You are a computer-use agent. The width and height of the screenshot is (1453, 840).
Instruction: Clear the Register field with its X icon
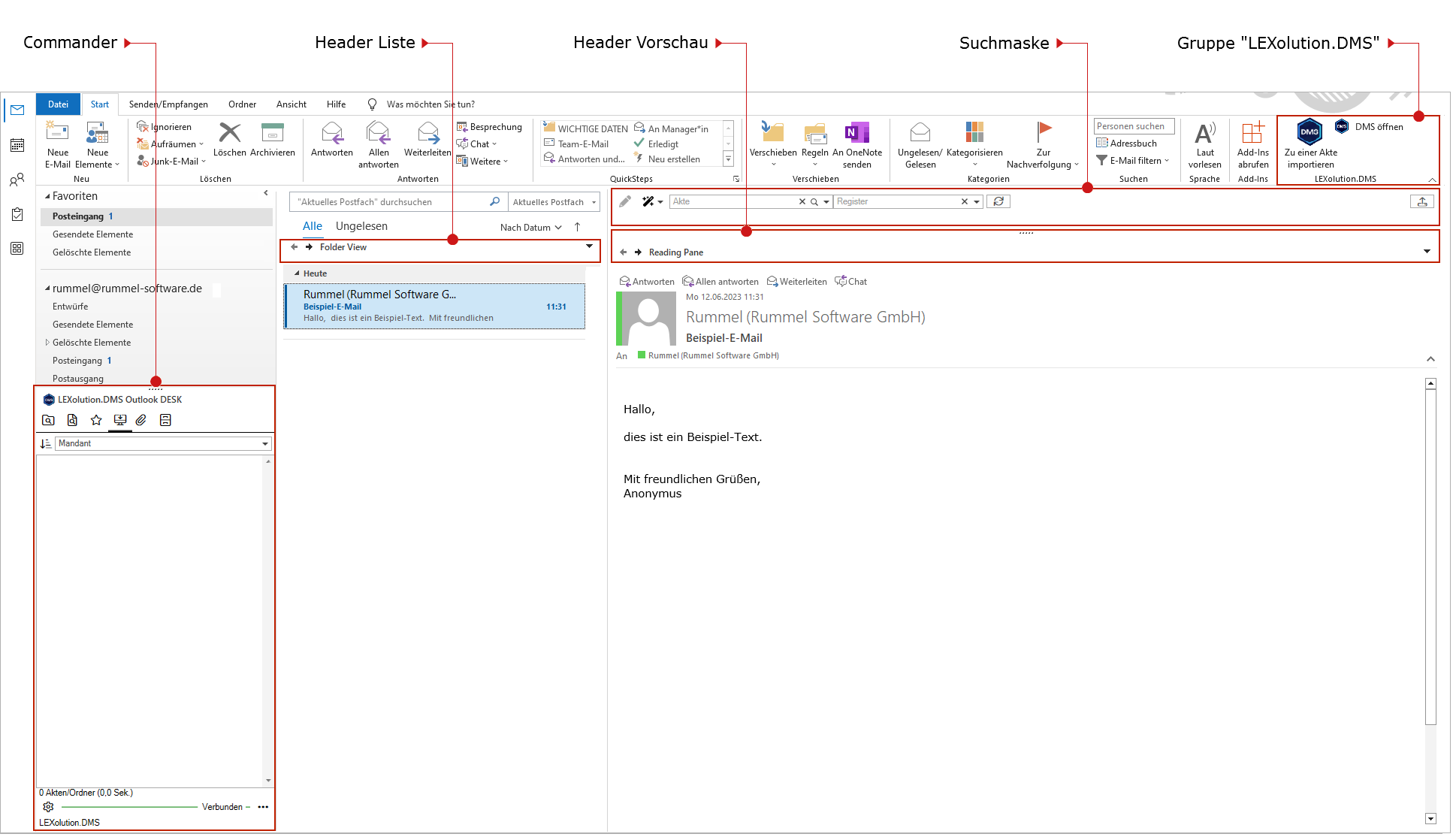[x=965, y=201]
